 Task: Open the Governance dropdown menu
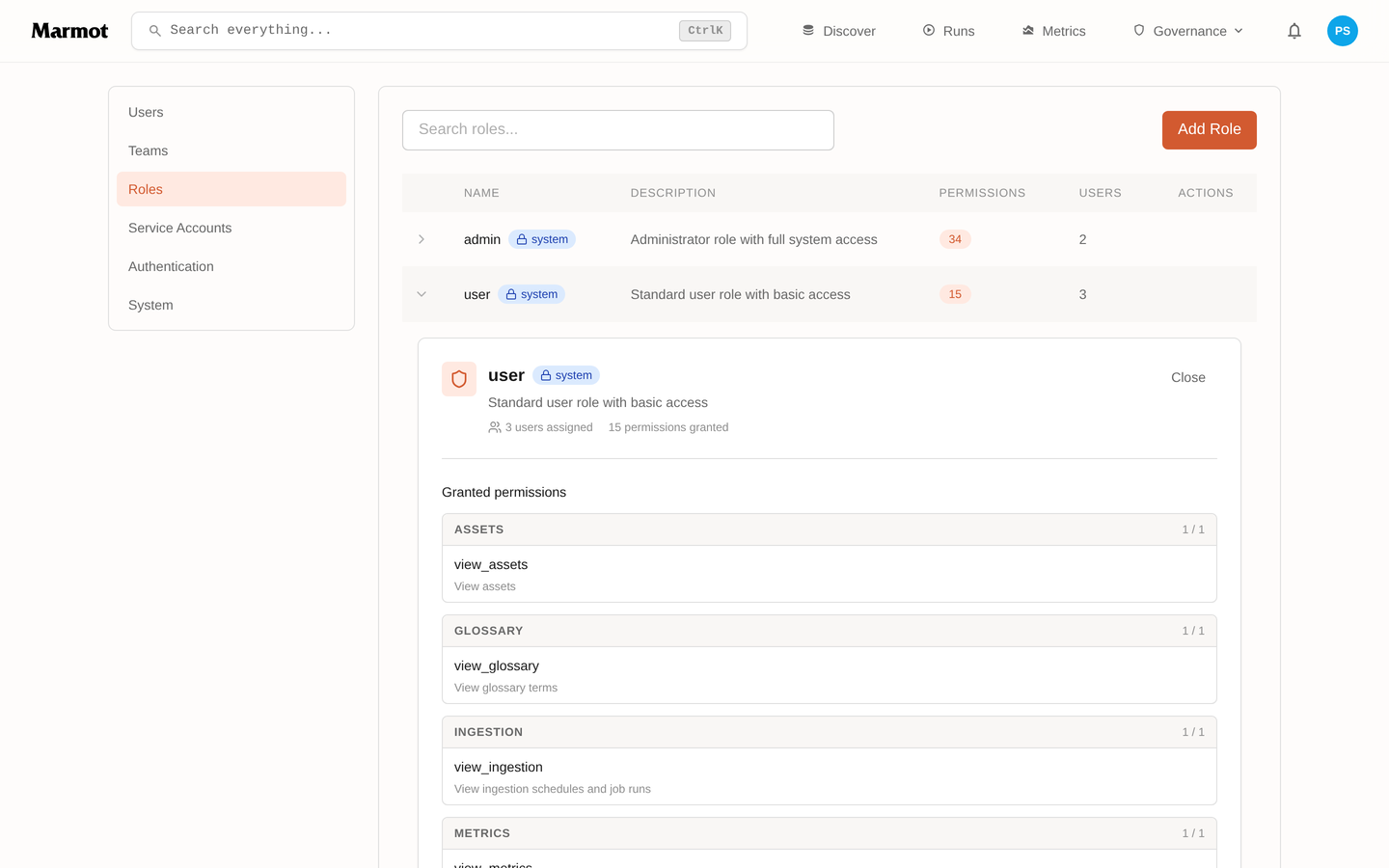tap(1188, 31)
